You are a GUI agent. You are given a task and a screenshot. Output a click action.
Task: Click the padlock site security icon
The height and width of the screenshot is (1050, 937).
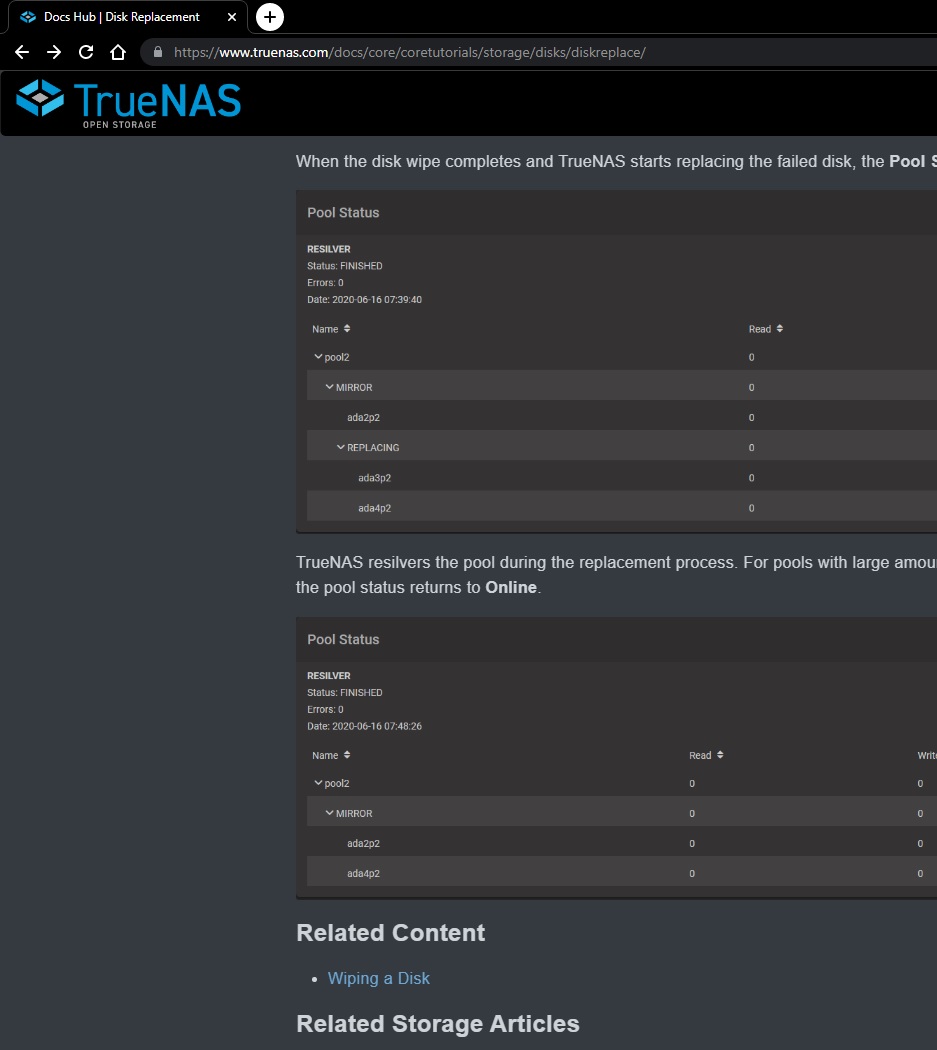pyautogui.click(x=157, y=52)
